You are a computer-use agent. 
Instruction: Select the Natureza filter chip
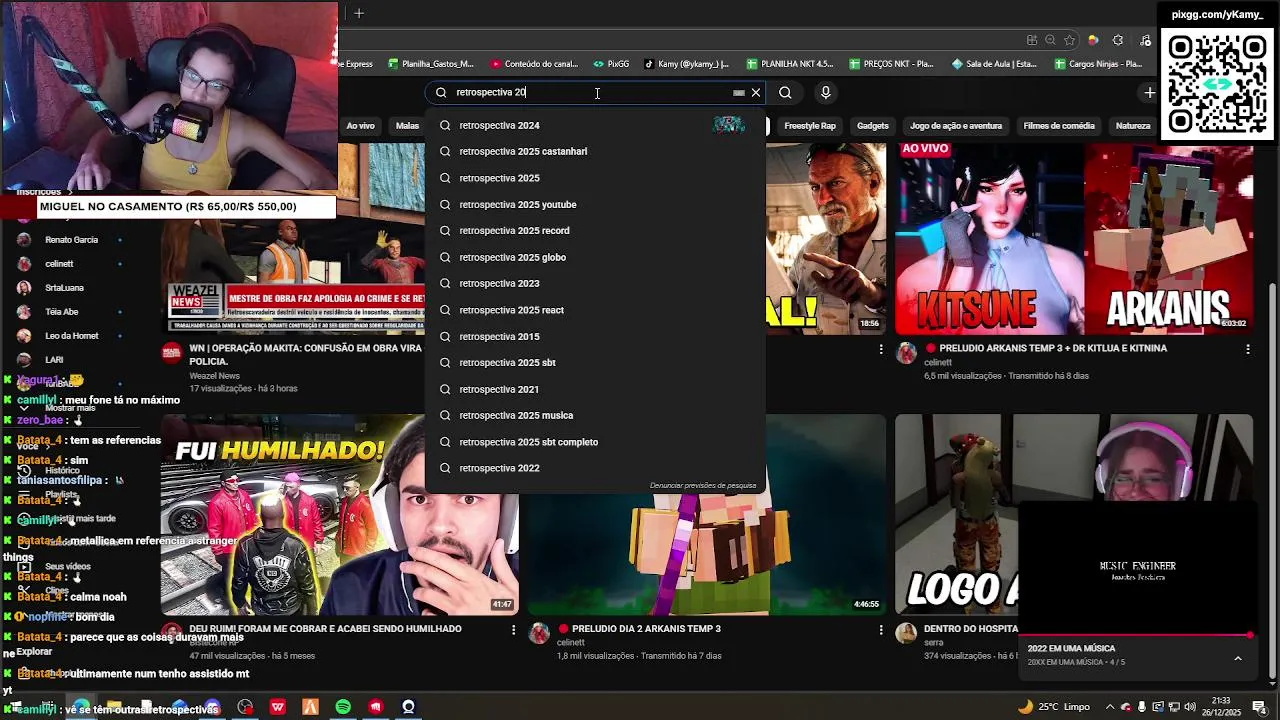pyautogui.click(x=1133, y=126)
